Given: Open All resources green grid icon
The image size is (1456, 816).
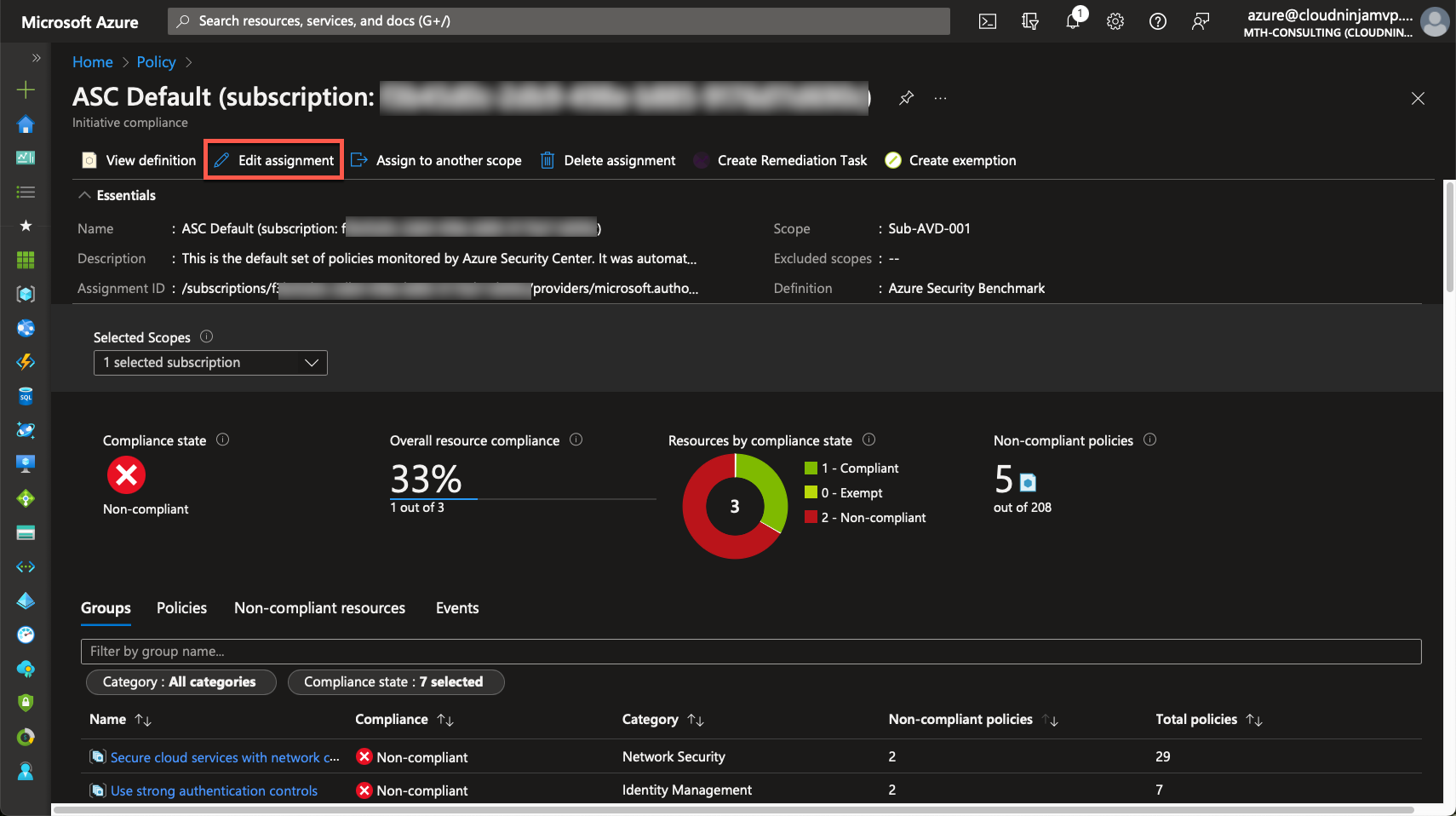Looking at the screenshot, I should click(26, 260).
